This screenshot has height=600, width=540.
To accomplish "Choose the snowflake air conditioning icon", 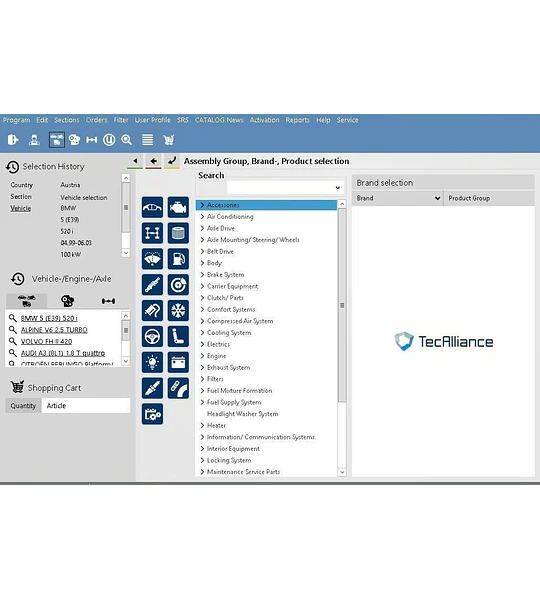I will click(x=178, y=311).
